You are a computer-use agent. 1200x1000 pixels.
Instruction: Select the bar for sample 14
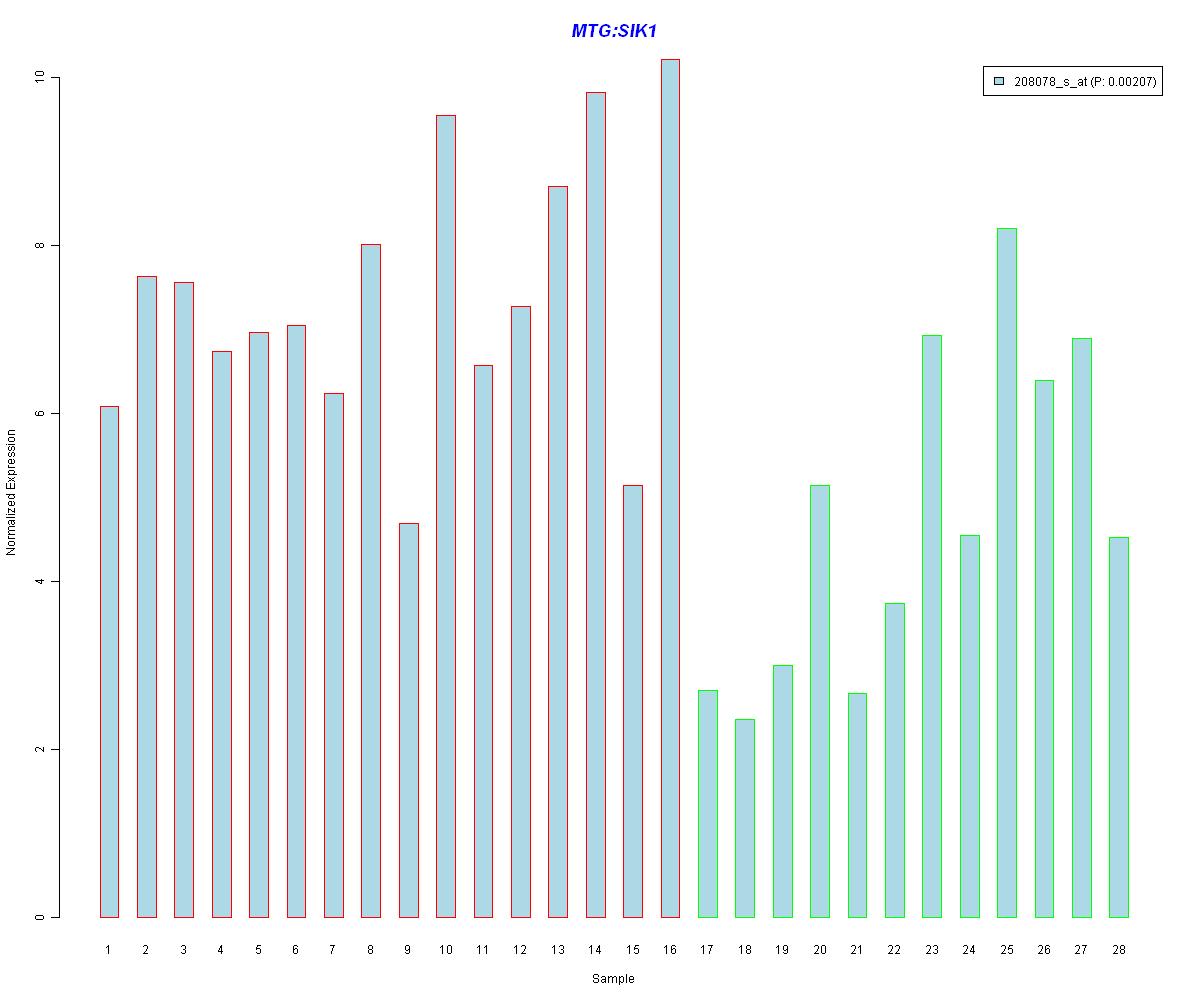pos(595,504)
